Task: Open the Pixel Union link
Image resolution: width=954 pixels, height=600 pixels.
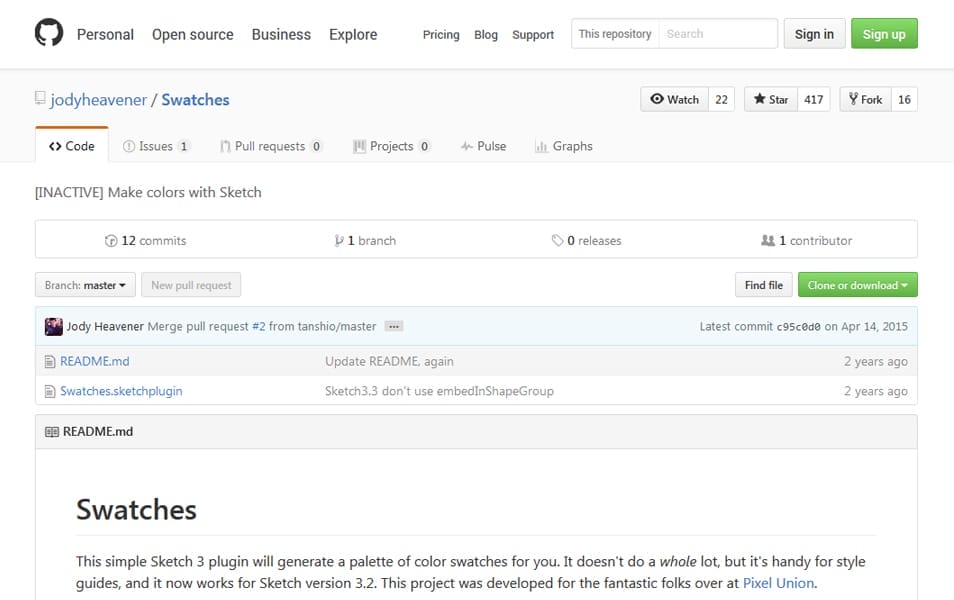Action: click(778, 583)
